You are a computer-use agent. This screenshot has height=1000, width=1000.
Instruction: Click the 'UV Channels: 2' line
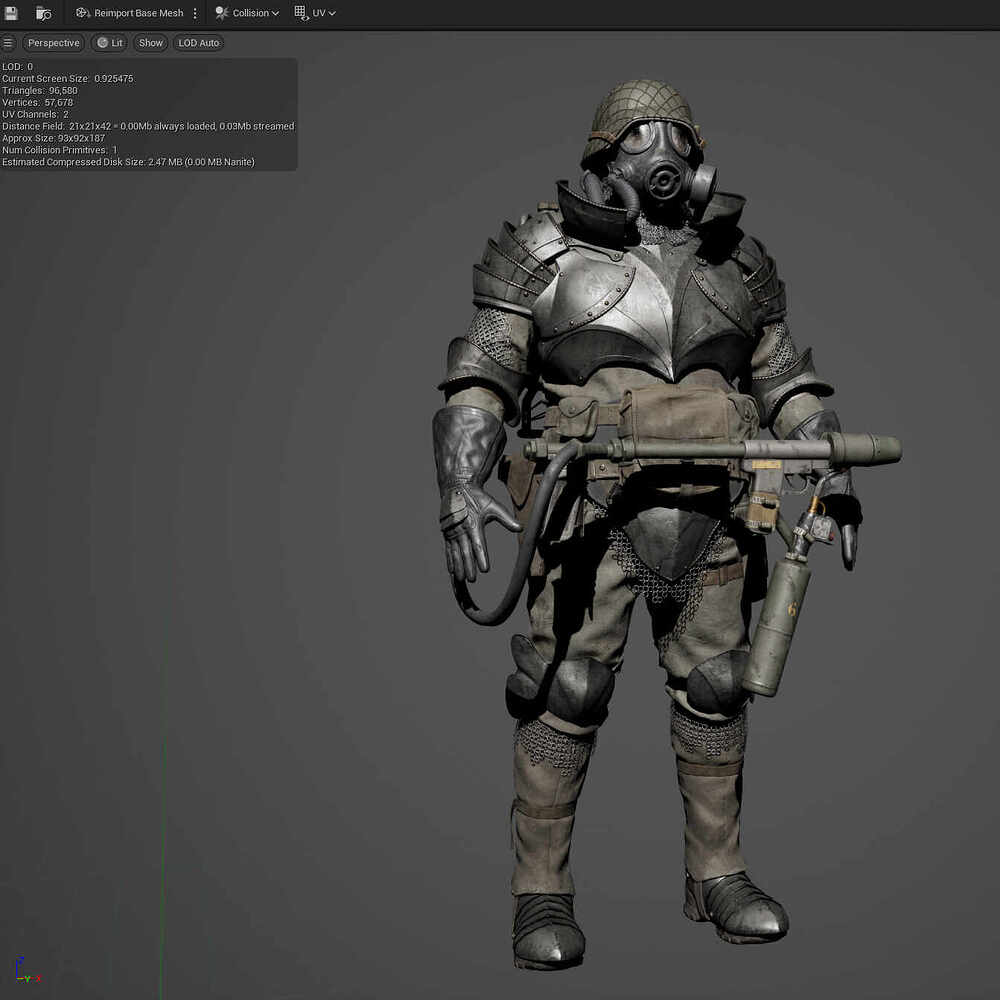point(35,114)
